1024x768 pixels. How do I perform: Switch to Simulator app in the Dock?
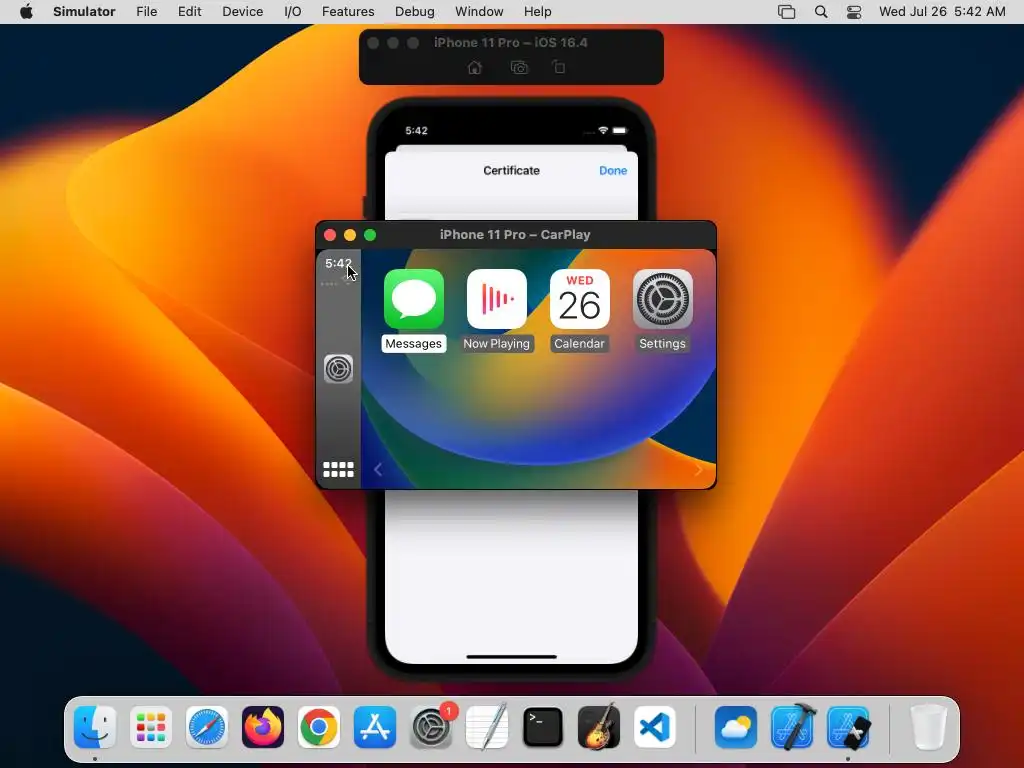click(848, 727)
